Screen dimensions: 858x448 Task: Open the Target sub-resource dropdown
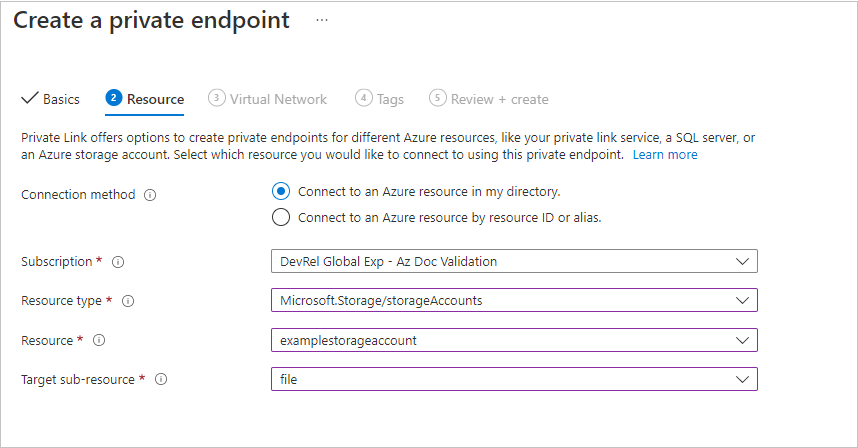(741, 380)
